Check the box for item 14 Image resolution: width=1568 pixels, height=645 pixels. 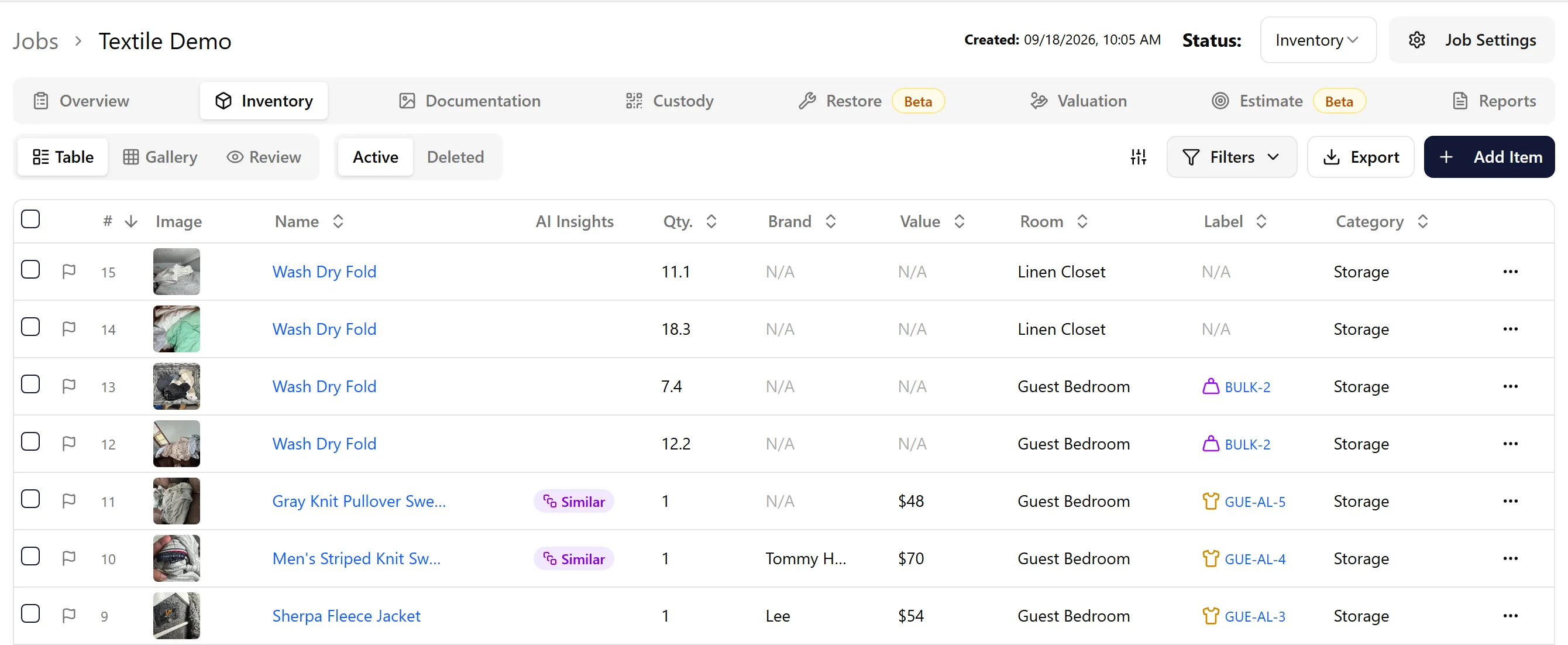click(x=30, y=327)
